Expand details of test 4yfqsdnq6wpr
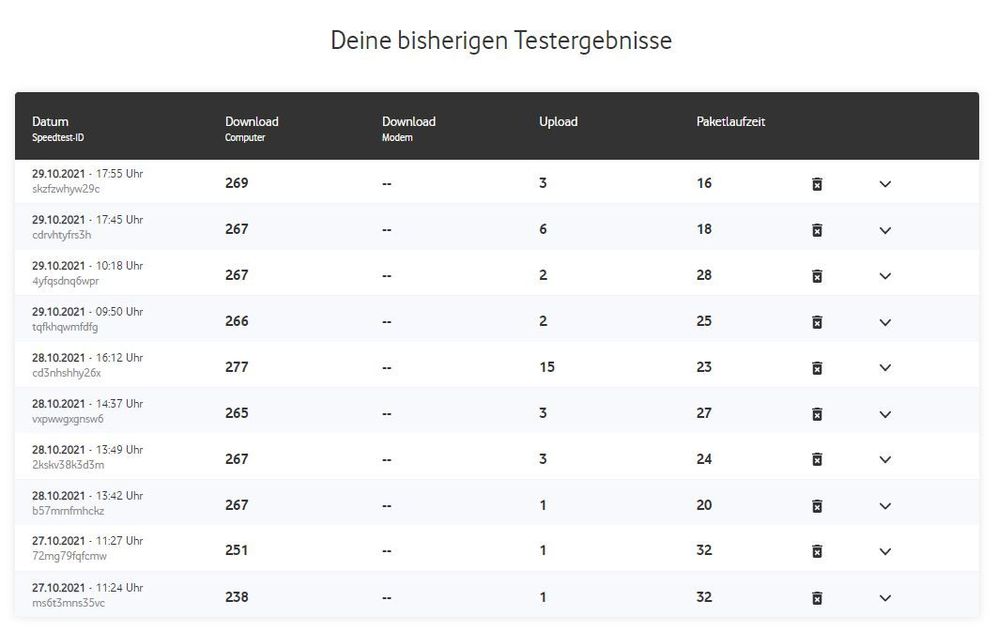 885,276
